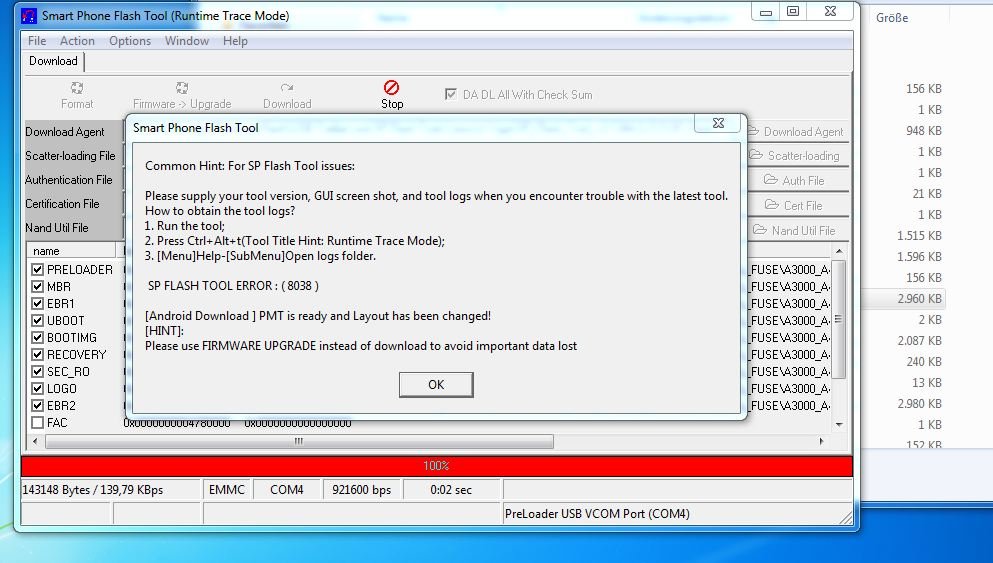The height and width of the screenshot is (563, 993).
Task: Uncheck the UBOOT partition checkbox
Action: (x=37, y=321)
